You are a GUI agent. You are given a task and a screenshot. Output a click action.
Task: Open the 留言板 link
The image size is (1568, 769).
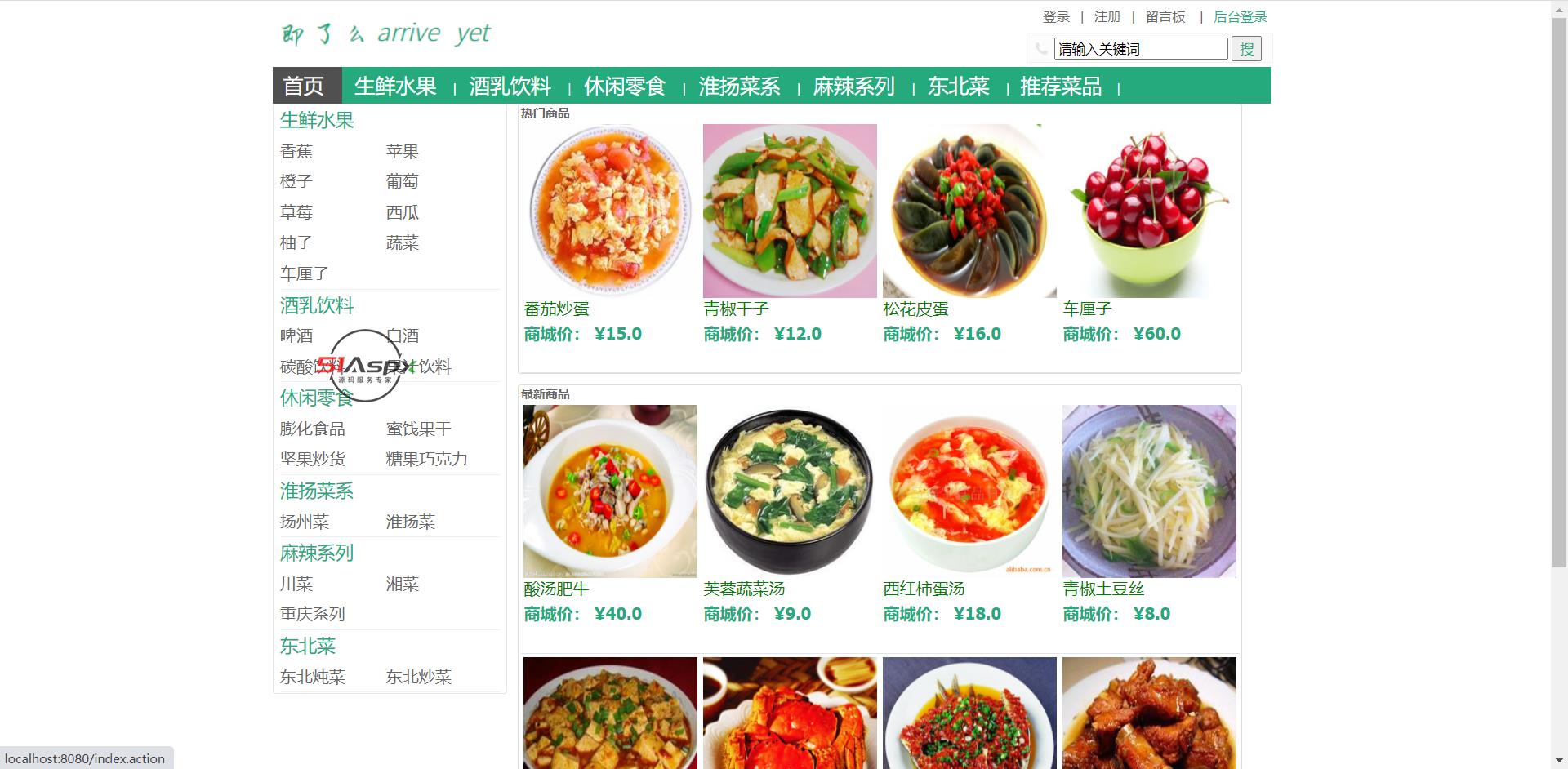[1165, 17]
